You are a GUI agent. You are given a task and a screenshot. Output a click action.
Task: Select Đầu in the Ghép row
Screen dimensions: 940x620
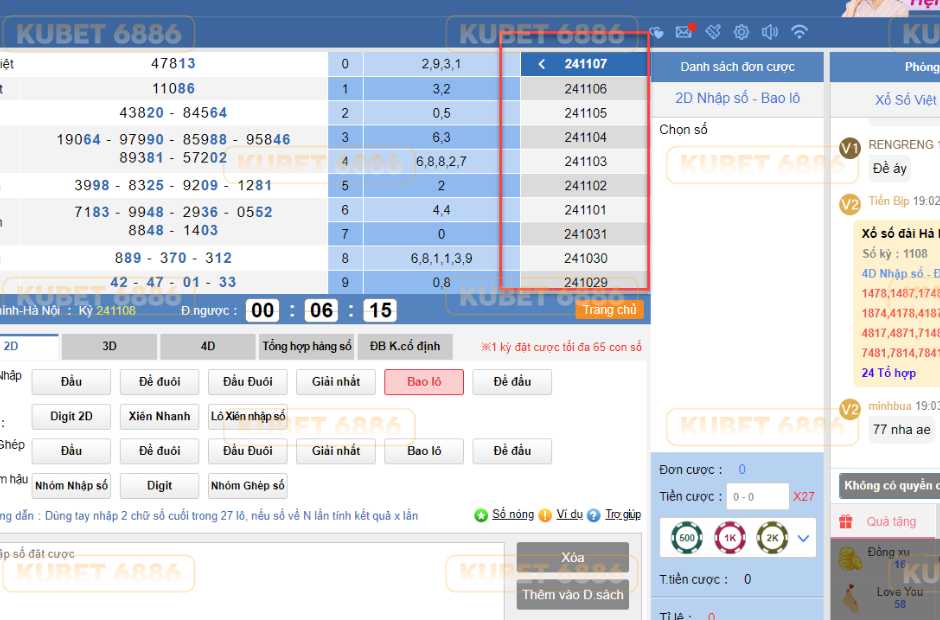[71, 451]
